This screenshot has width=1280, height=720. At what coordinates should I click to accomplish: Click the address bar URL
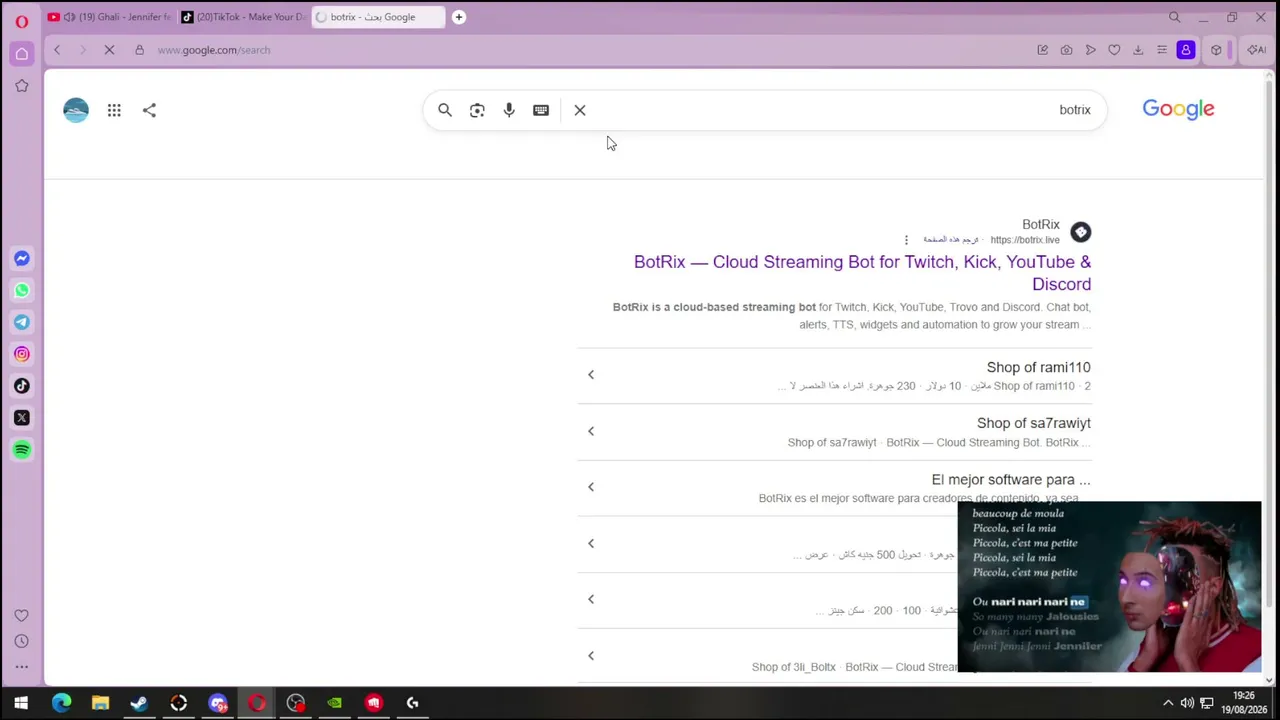coord(213,50)
